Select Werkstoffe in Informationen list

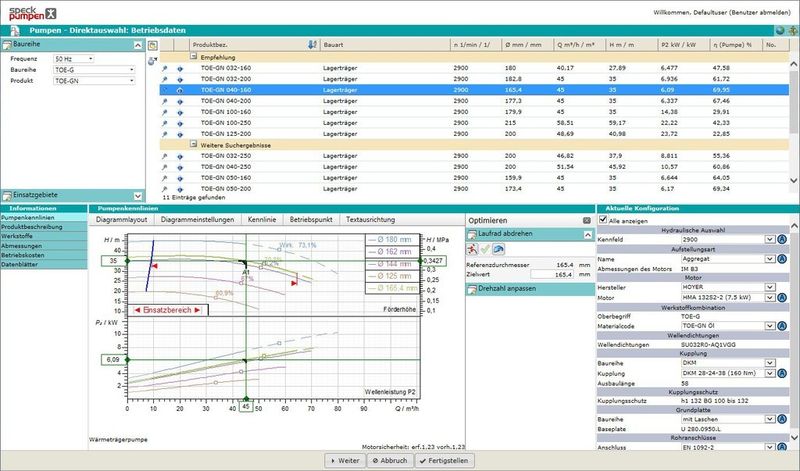click(x=44, y=236)
